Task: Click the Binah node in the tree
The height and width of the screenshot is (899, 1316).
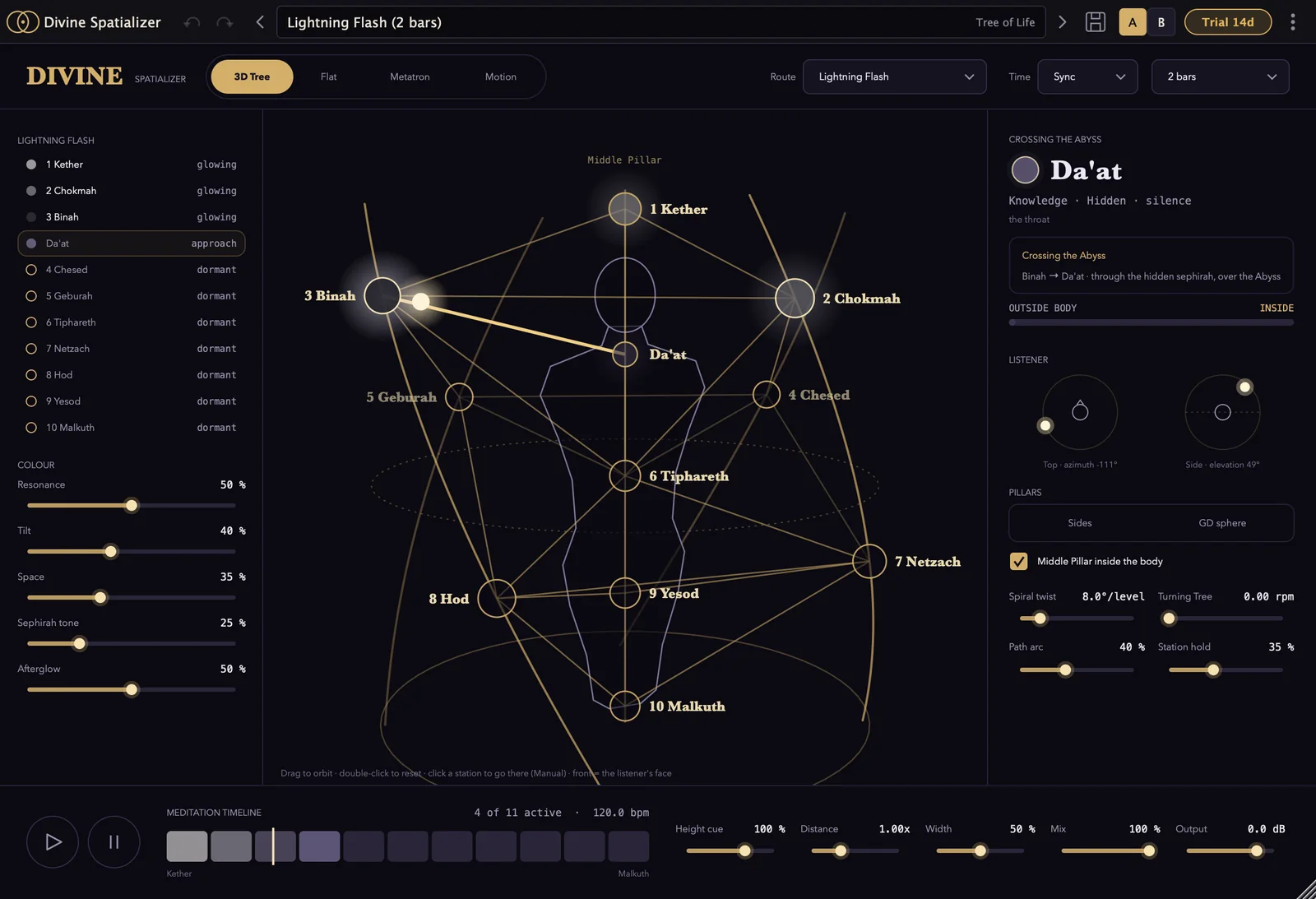Action: click(382, 295)
